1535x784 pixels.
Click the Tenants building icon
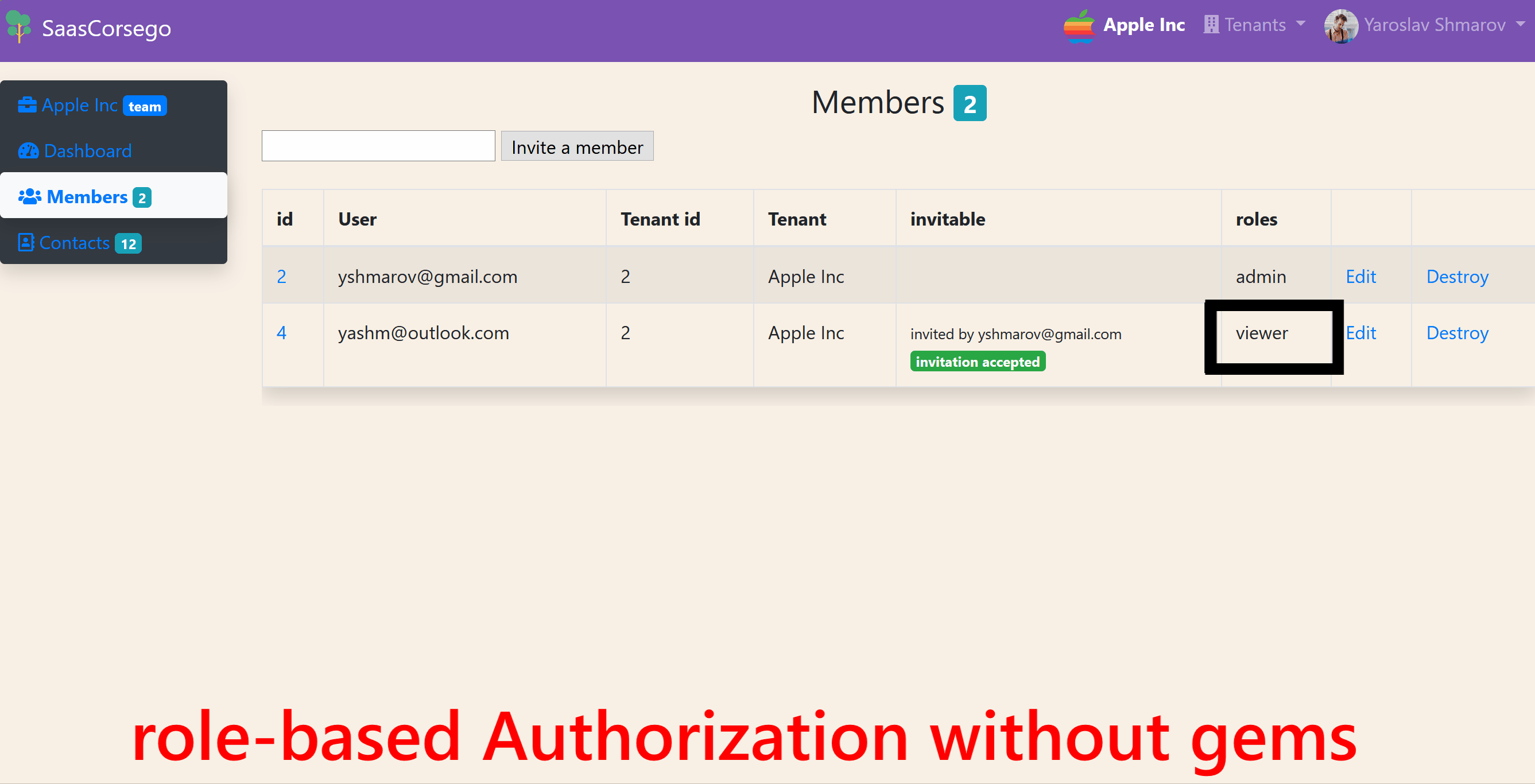tap(1211, 25)
